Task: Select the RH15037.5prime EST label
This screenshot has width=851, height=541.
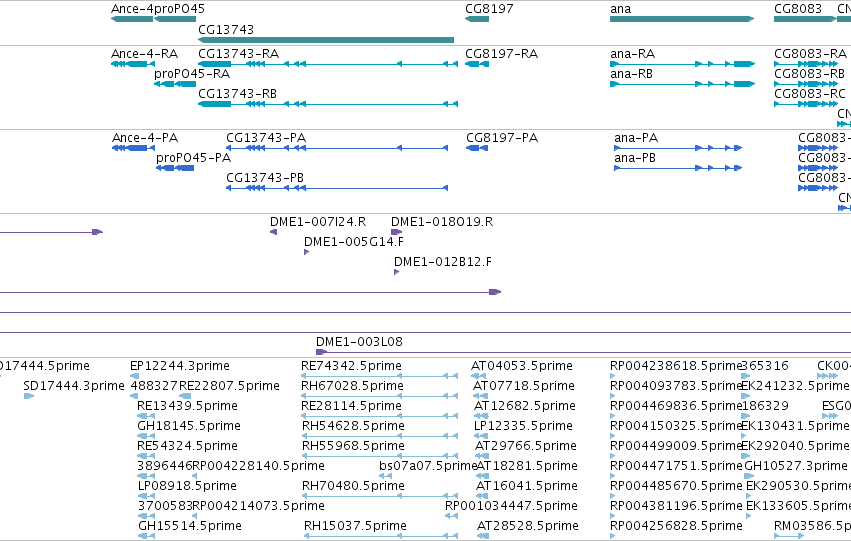Action: coord(355,526)
